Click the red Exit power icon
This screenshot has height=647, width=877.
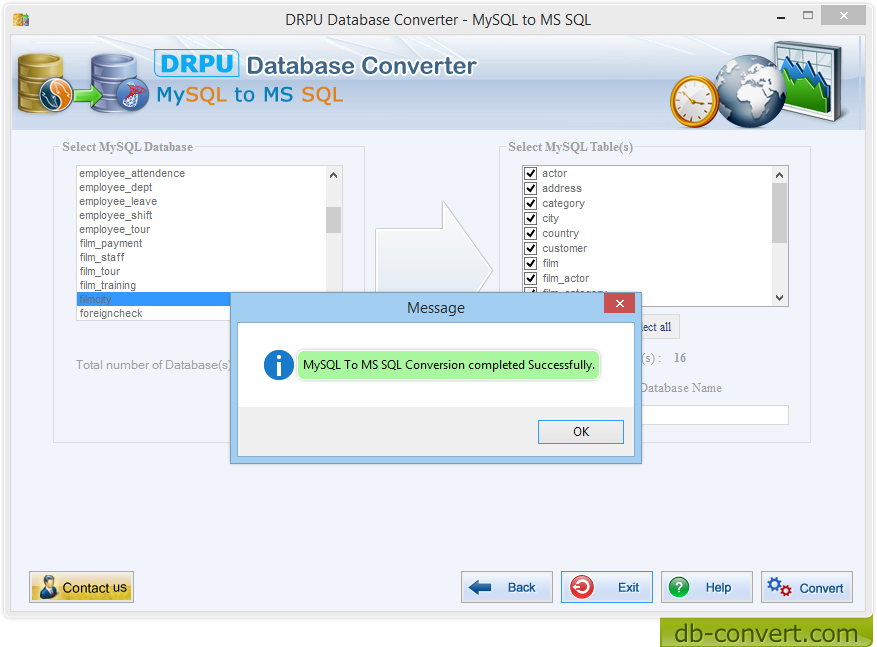pos(582,587)
